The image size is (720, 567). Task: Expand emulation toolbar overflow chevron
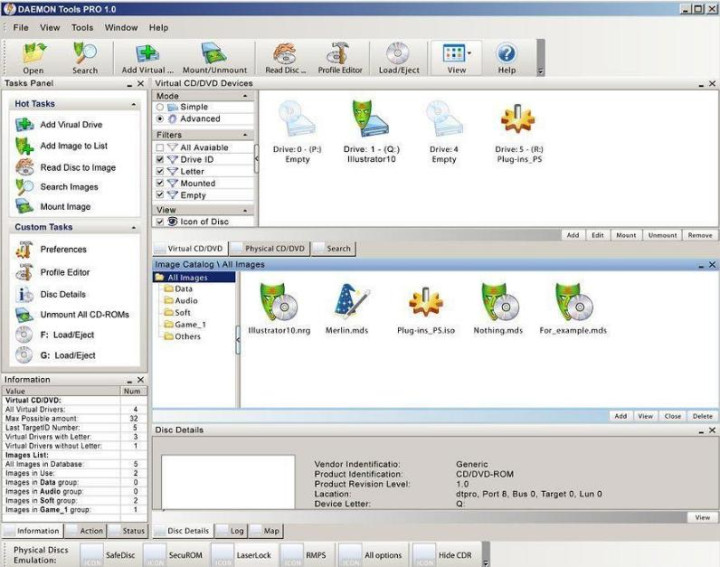point(486,562)
